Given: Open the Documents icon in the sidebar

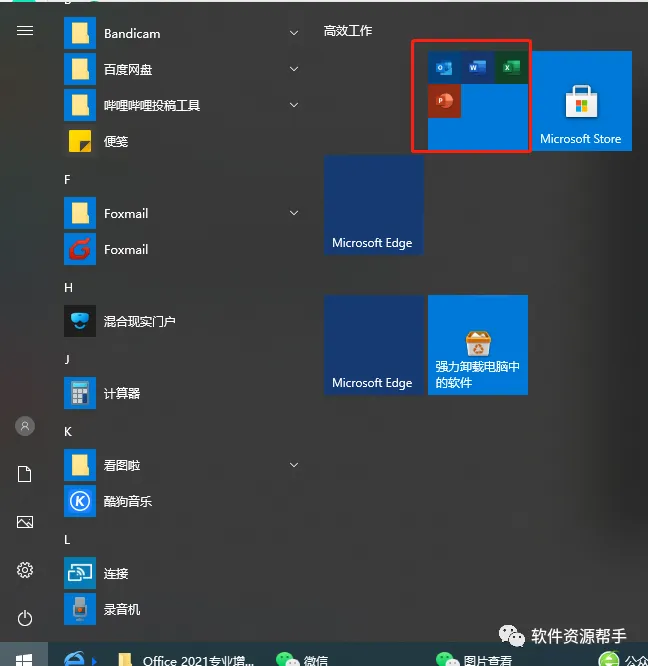Looking at the screenshot, I should point(25,474).
